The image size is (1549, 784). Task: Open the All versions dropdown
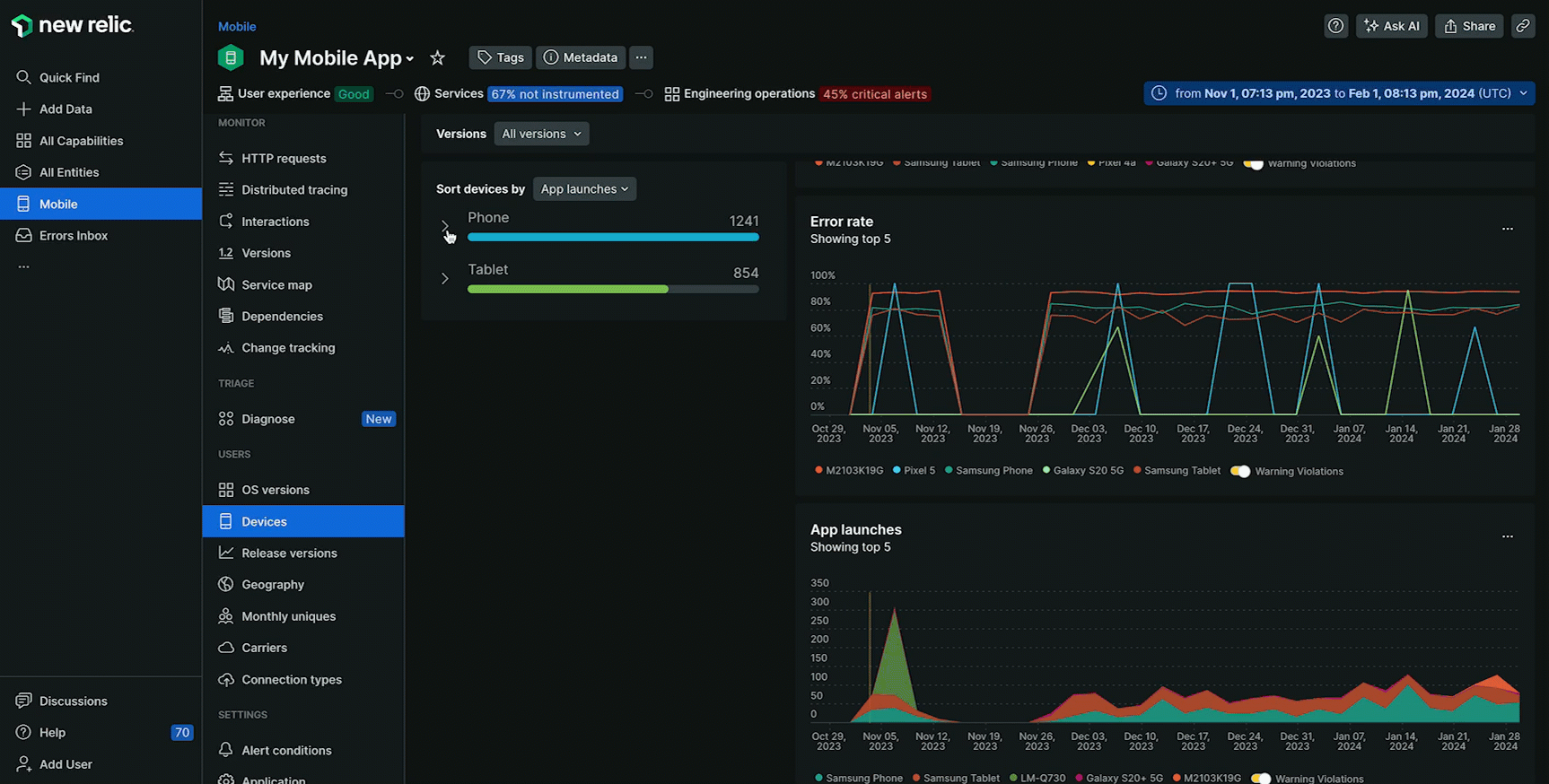pyautogui.click(x=541, y=134)
